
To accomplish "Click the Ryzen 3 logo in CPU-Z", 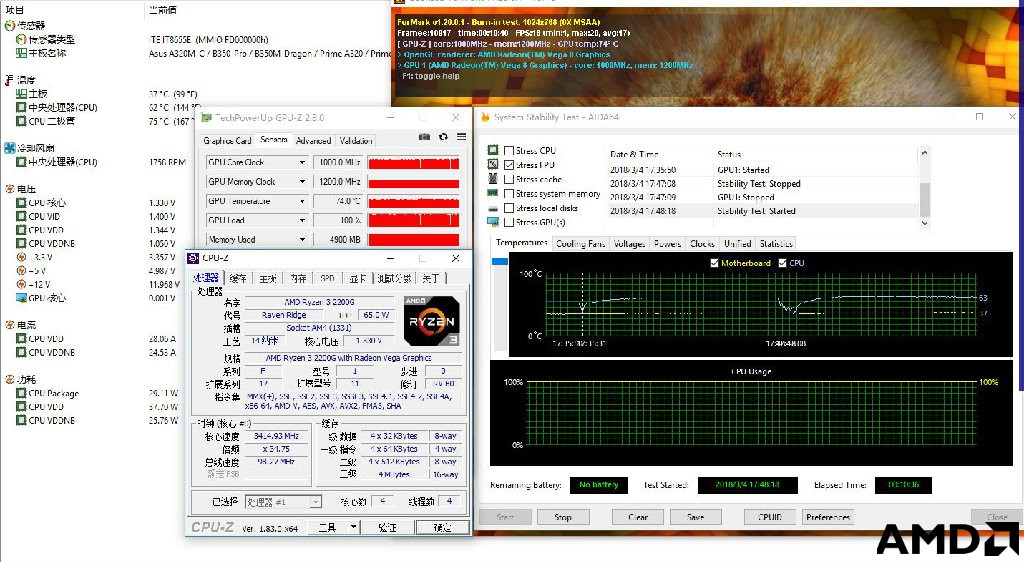I will point(431,321).
